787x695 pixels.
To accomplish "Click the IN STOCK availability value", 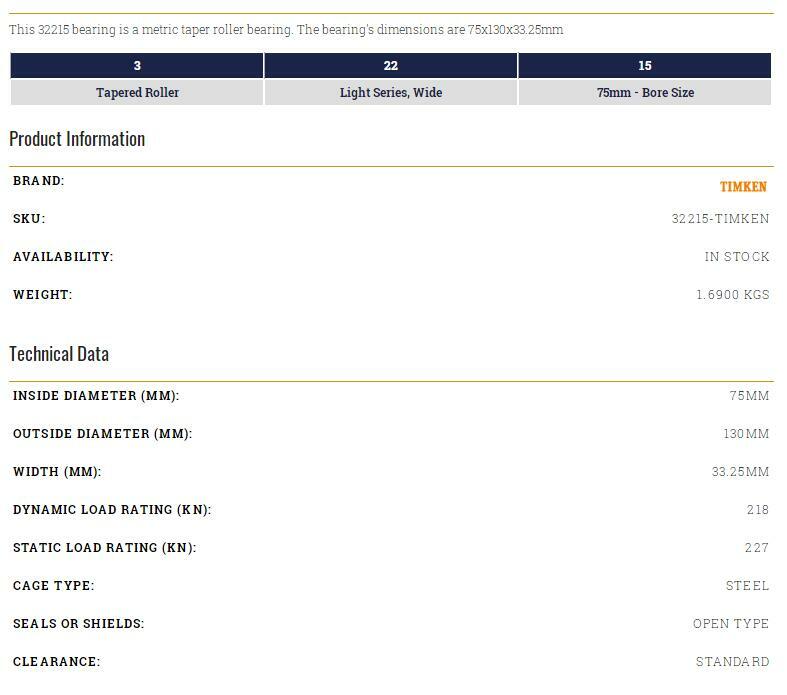I will point(737,257).
